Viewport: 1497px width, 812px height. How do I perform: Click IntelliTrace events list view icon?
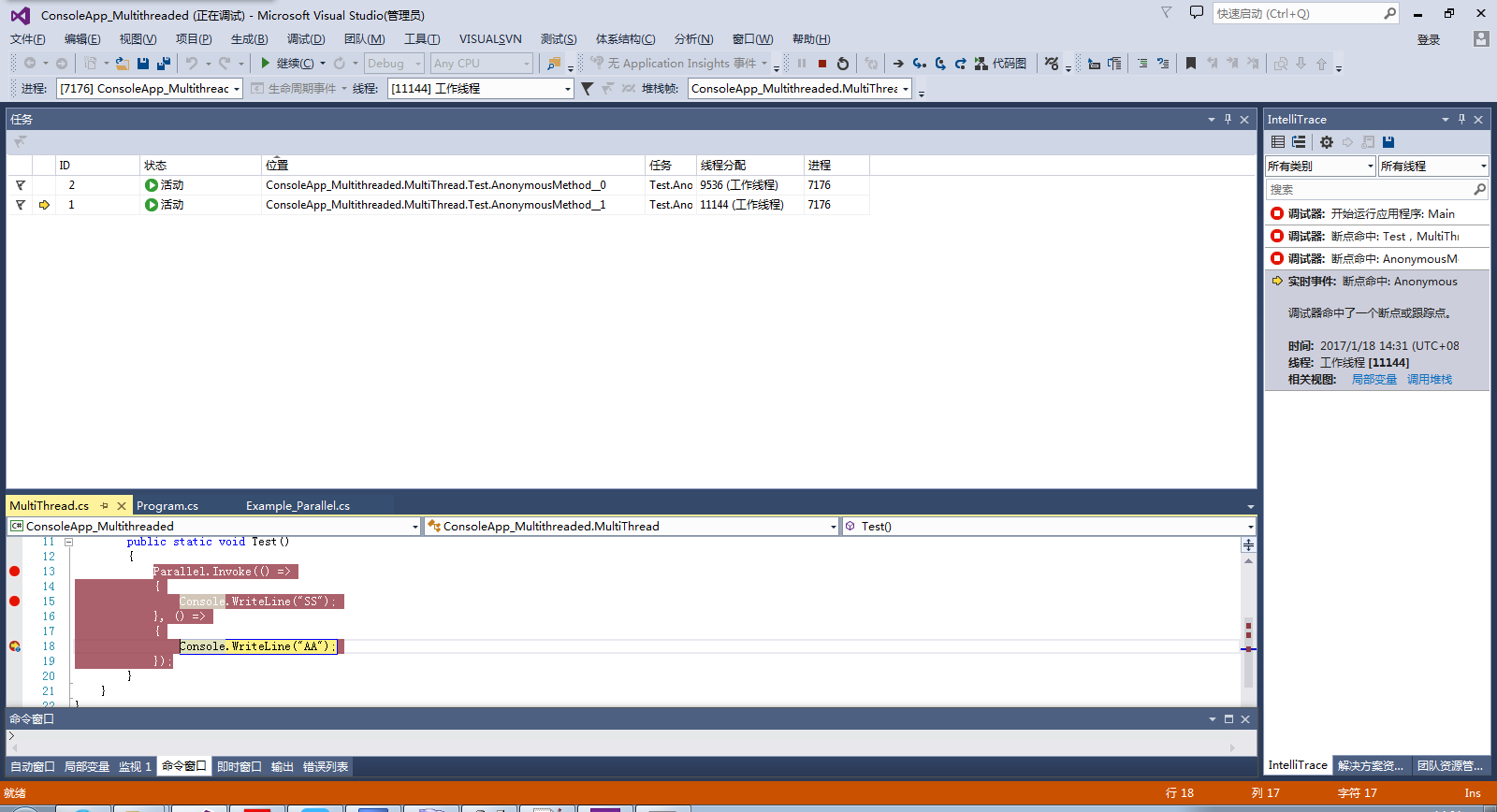[x=1278, y=142]
